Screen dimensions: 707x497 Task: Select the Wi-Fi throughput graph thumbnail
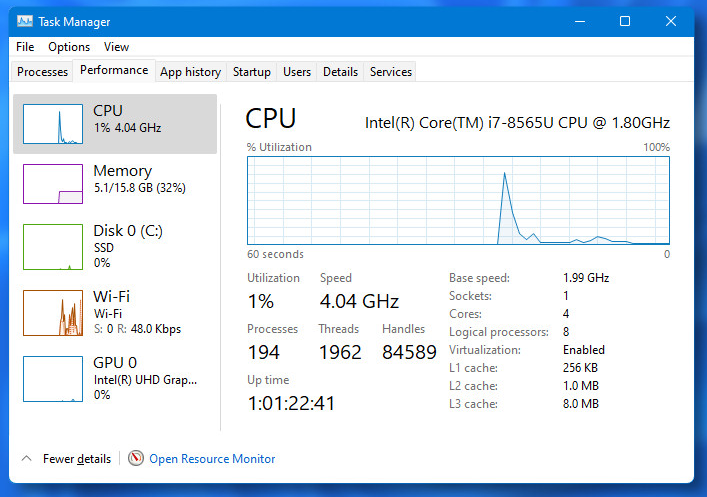point(53,313)
